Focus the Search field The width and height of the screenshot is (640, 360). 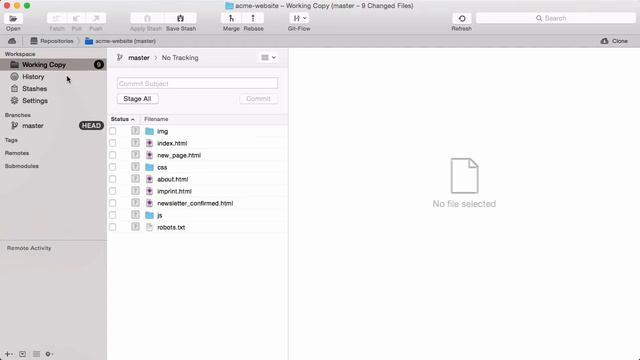(x=556, y=18)
